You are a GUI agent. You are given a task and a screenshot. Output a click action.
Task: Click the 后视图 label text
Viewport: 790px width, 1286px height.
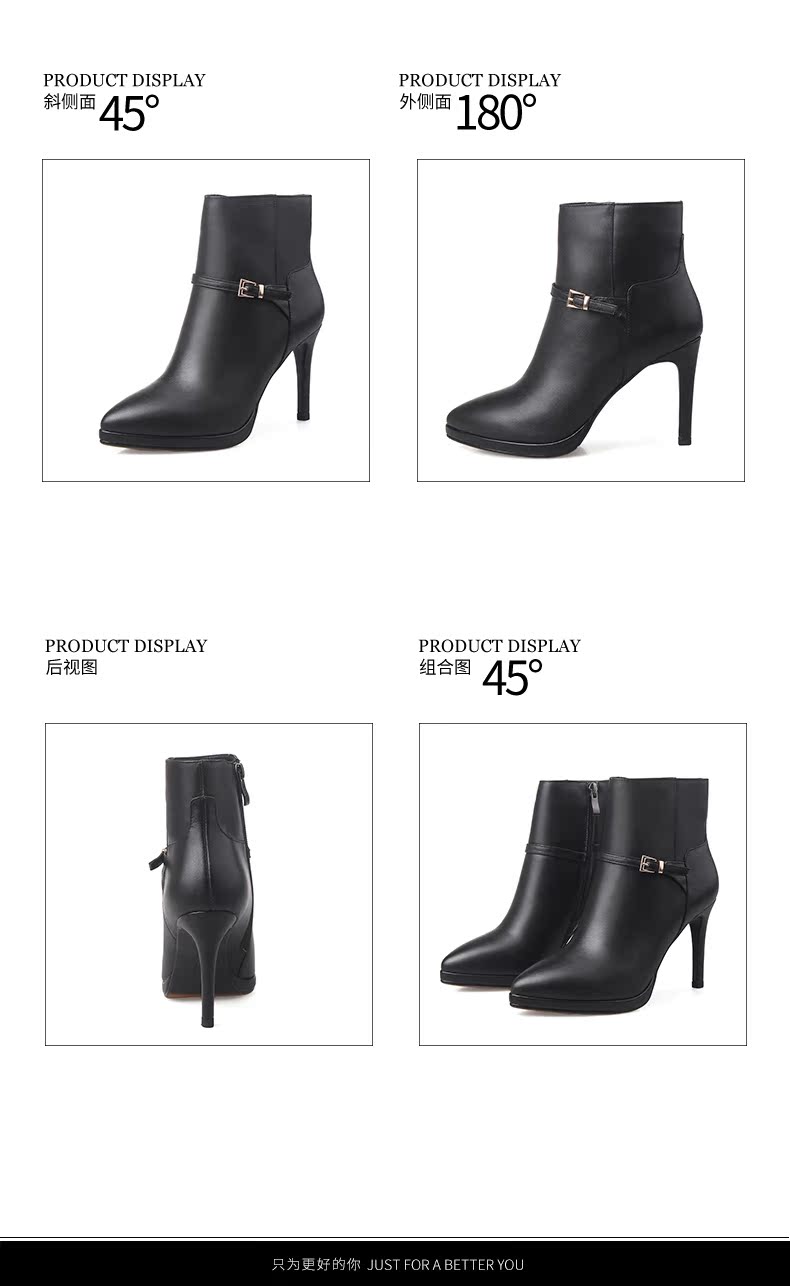tap(72, 668)
